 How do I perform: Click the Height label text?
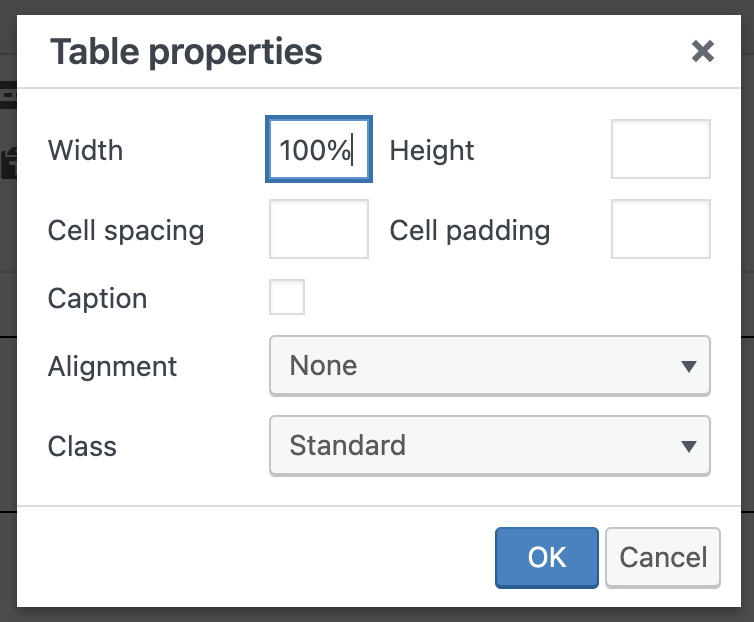[x=432, y=151]
